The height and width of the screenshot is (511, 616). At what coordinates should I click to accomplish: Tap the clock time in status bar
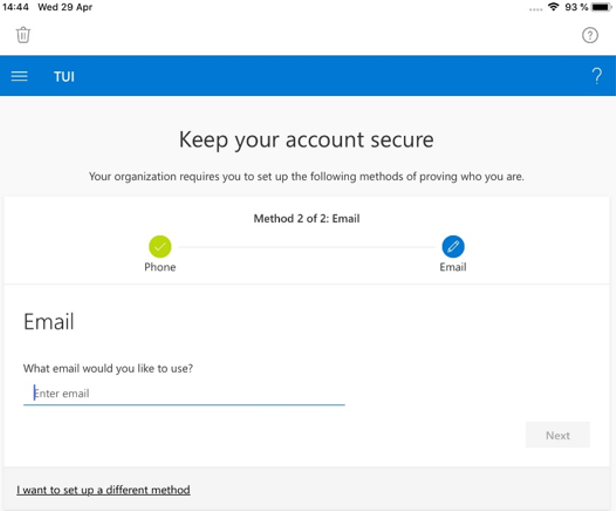click(x=15, y=7)
